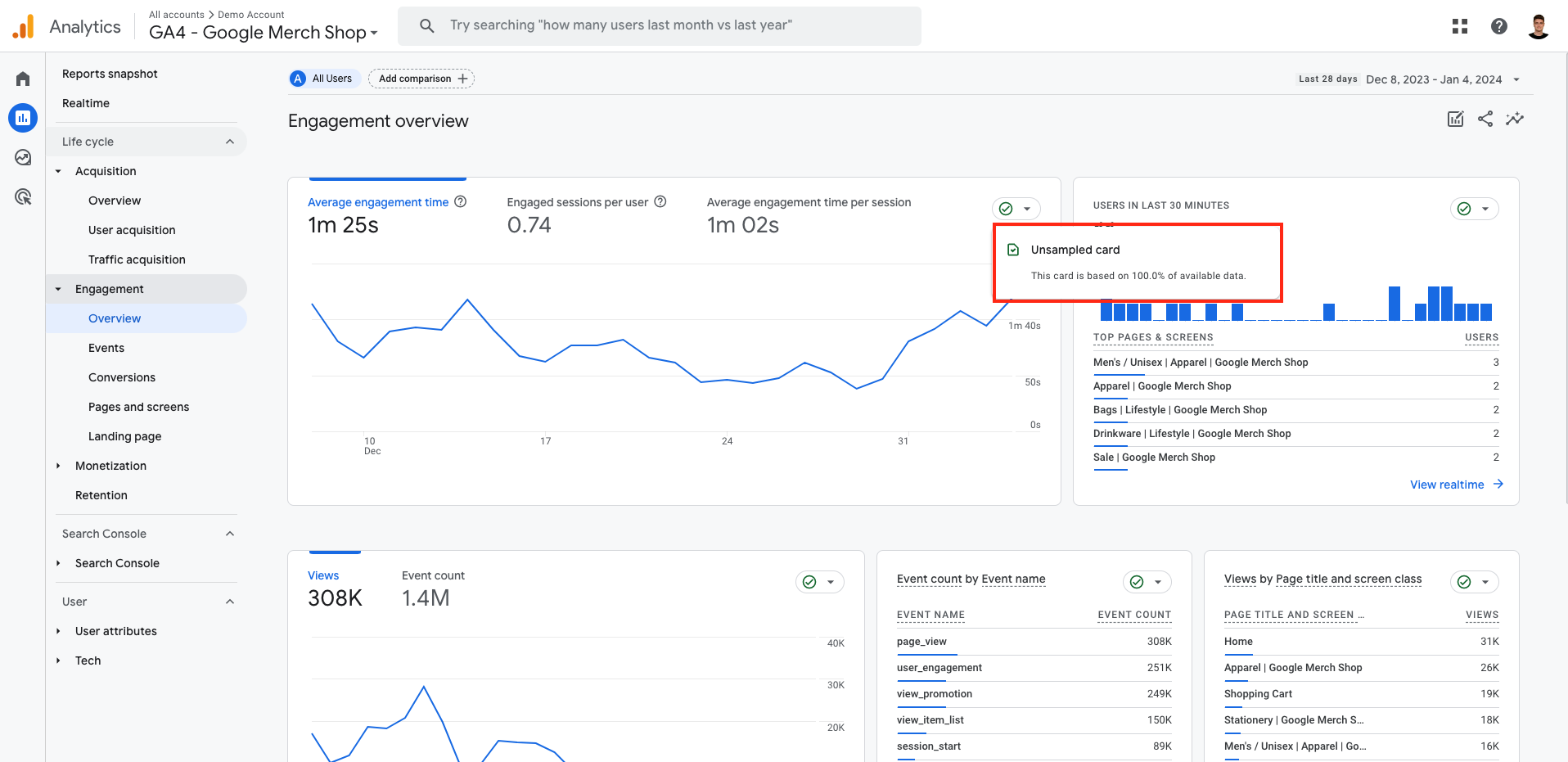
Task: Expand the Search Console tree item
Action: [x=58, y=563]
